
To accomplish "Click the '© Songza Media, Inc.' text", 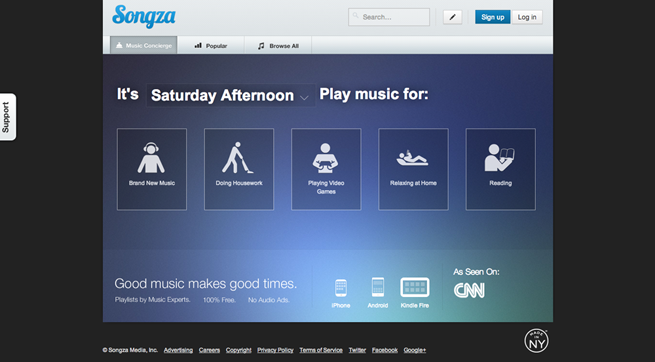I will click(130, 350).
